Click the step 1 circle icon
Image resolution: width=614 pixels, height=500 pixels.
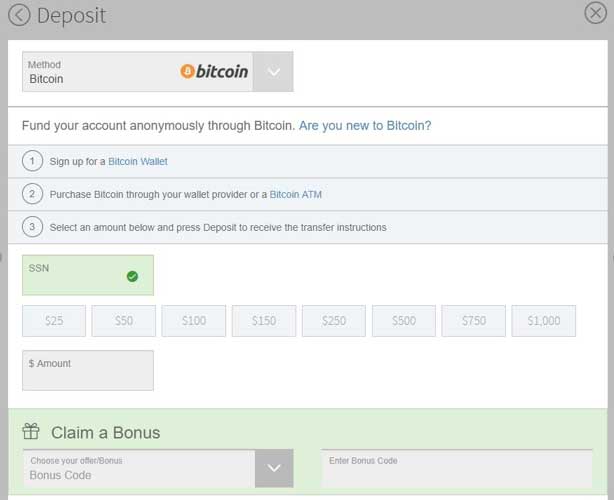pyautogui.click(x=33, y=161)
